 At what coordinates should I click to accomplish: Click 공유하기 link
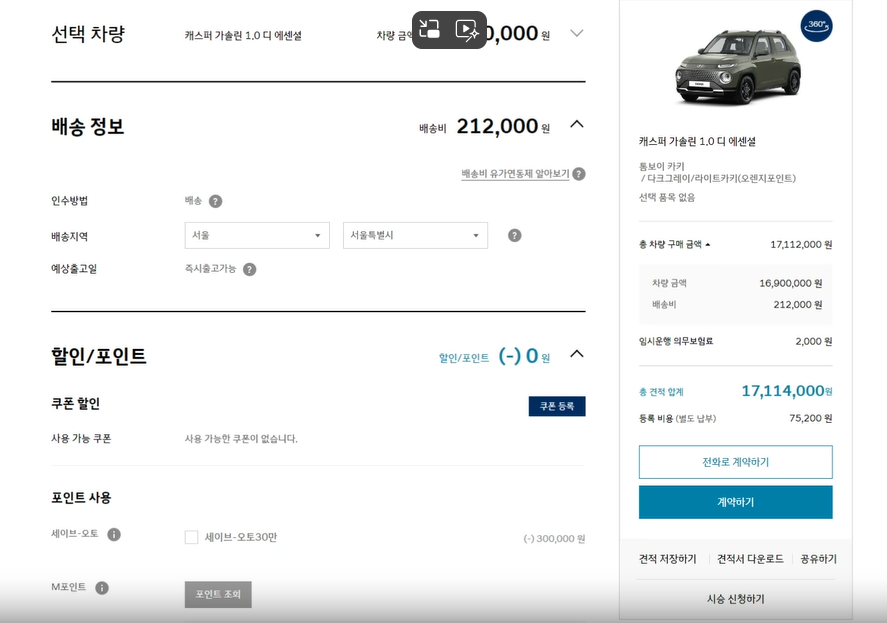pyautogui.click(x=819, y=559)
